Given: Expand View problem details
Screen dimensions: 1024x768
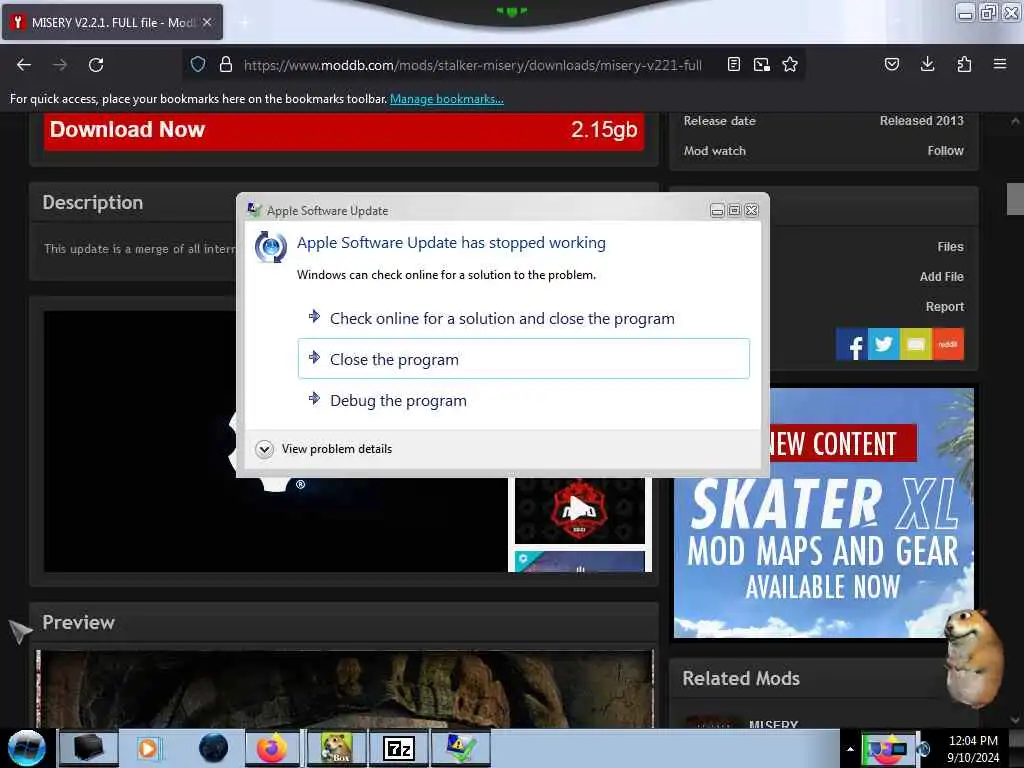Looking at the screenshot, I should point(324,449).
